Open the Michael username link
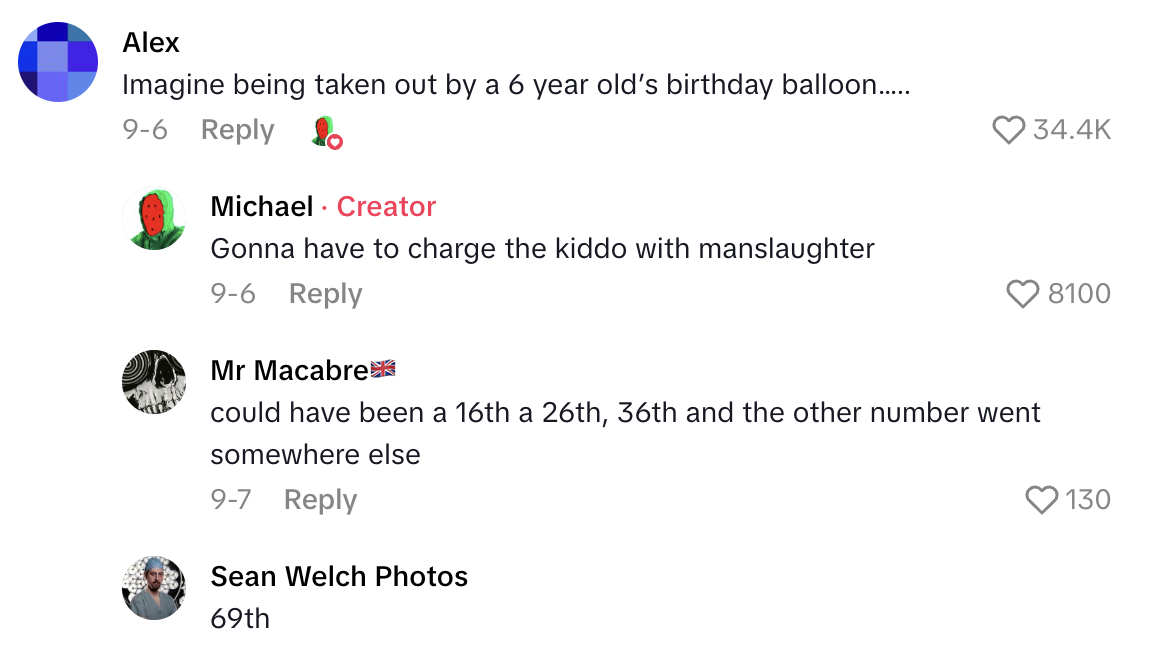Image resolution: width=1150 pixels, height=648 pixels. point(262,207)
